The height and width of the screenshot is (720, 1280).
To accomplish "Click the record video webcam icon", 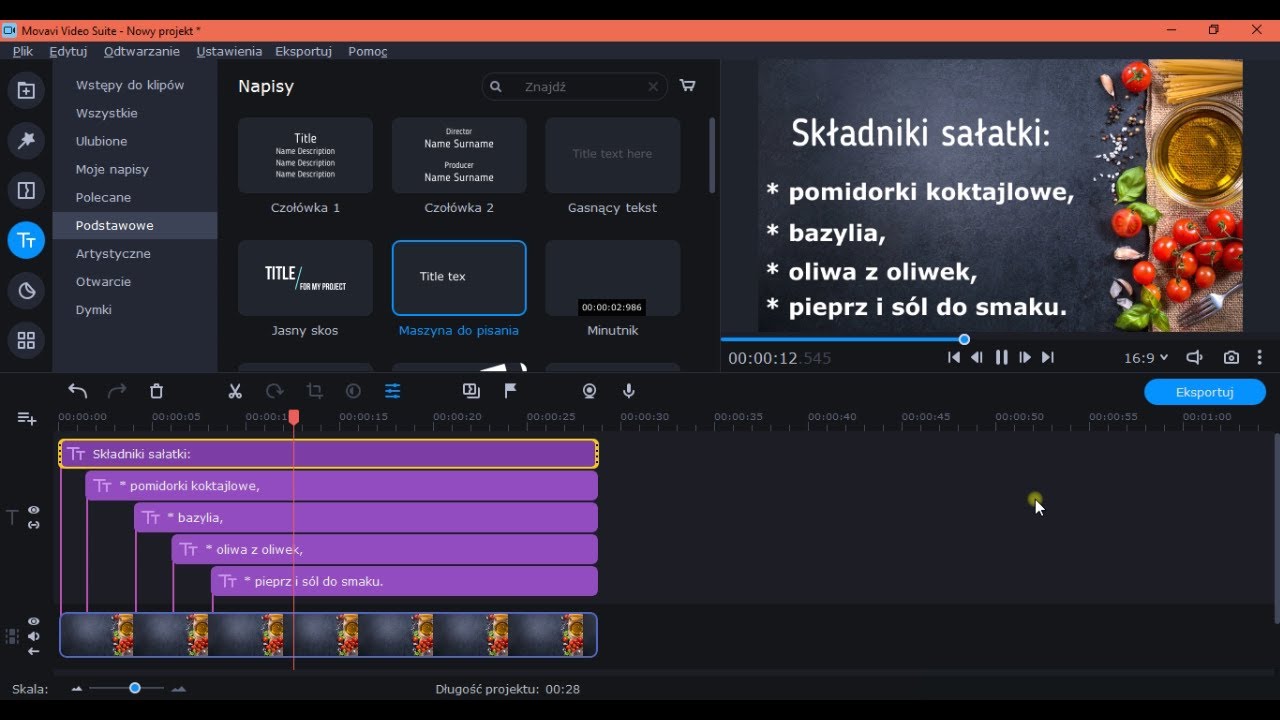I will [590, 391].
